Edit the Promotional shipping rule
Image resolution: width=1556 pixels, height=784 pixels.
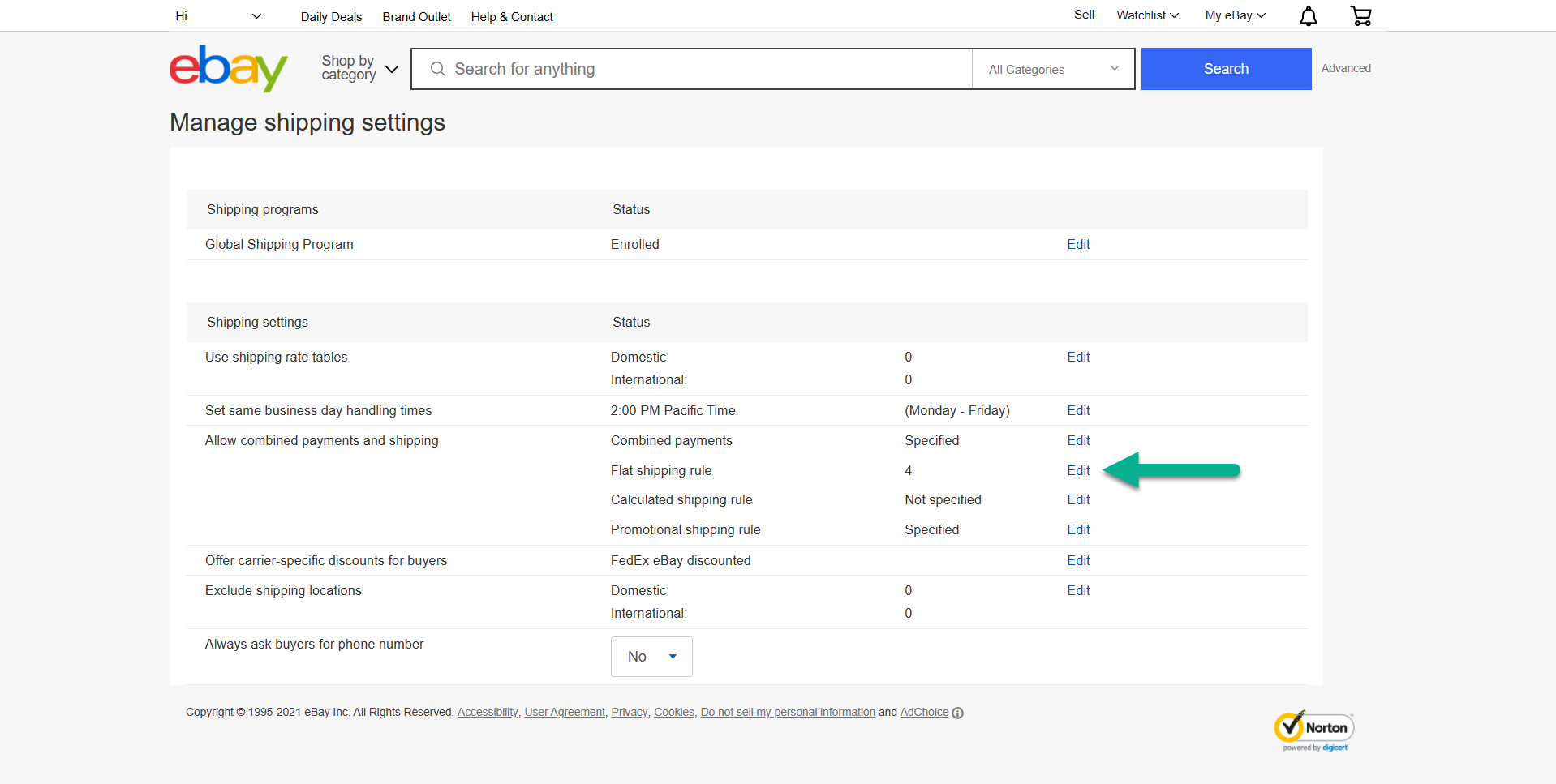1078,529
